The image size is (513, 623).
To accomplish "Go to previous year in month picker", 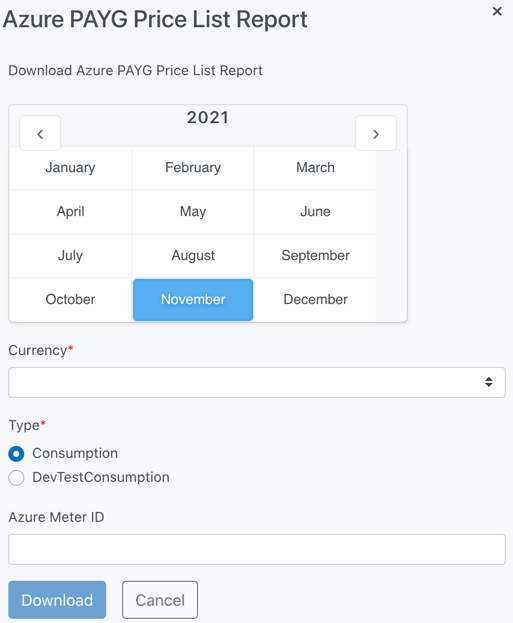I will pyautogui.click(x=40, y=134).
